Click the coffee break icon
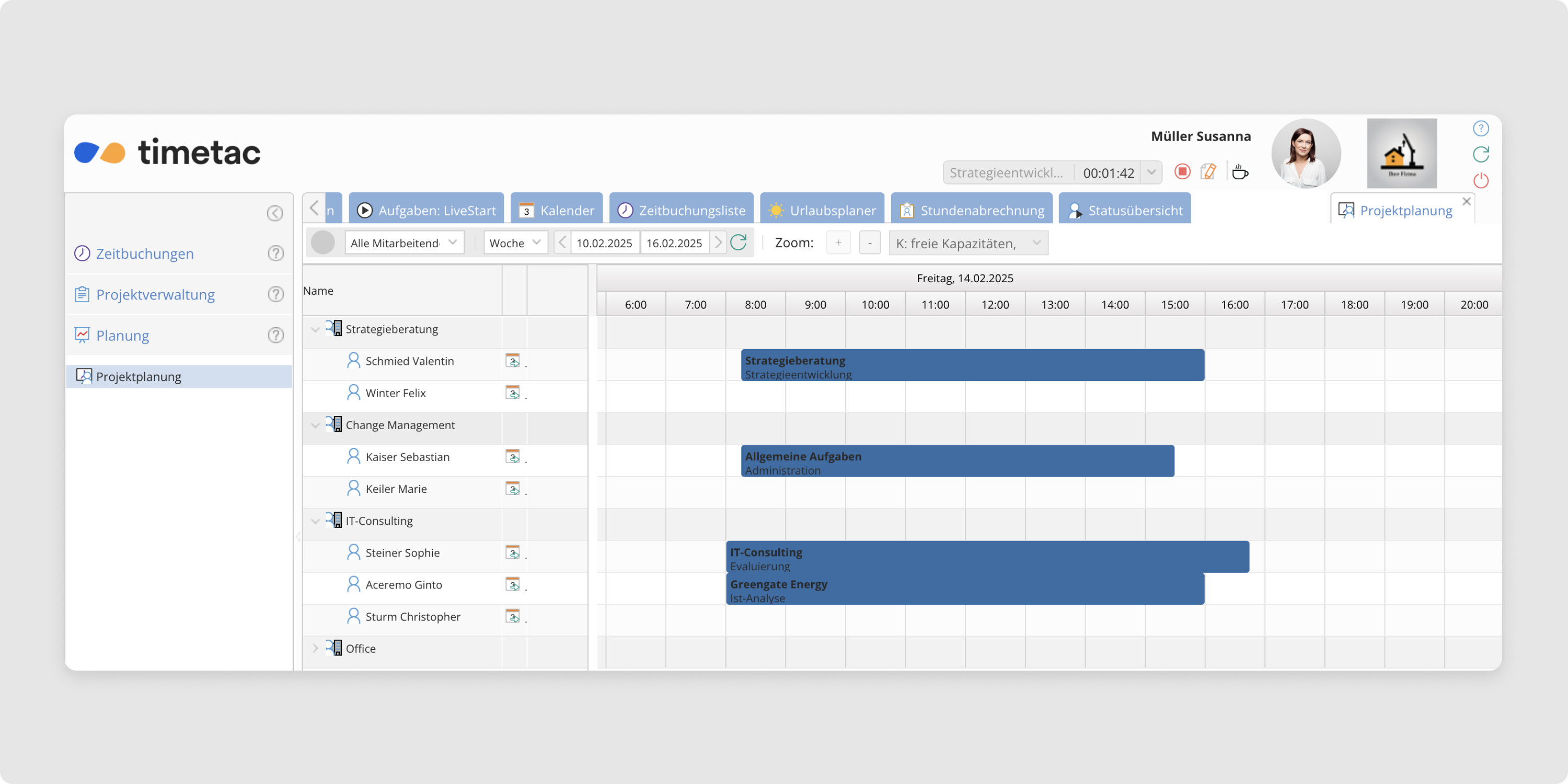 click(1239, 172)
